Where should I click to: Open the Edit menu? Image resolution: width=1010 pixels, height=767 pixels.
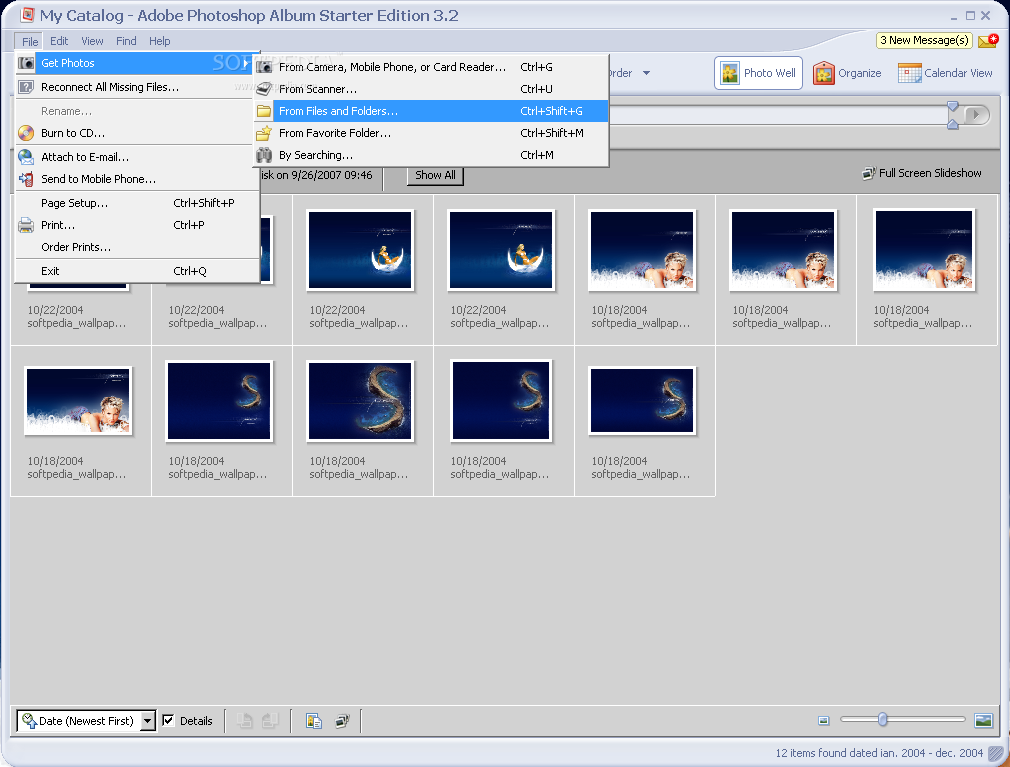point(59,41)
